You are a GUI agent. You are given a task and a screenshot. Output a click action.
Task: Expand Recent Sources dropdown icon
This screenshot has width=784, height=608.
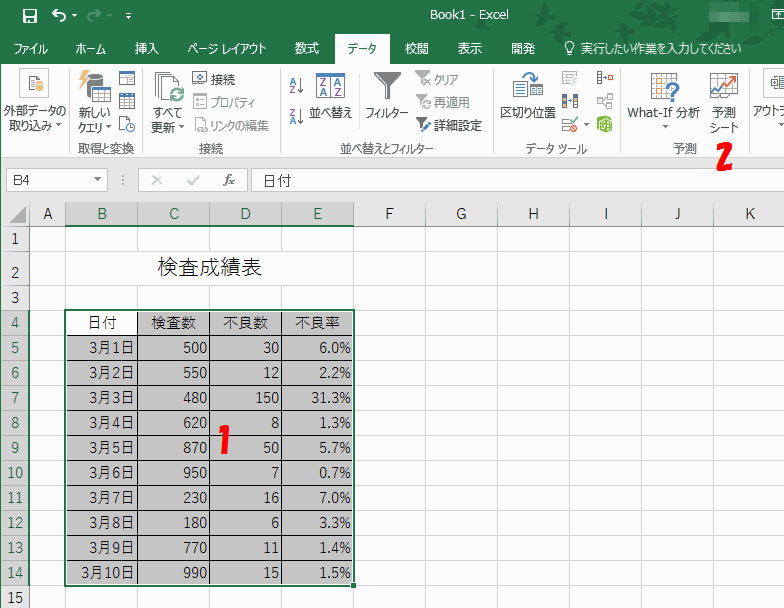coord(127,124)
